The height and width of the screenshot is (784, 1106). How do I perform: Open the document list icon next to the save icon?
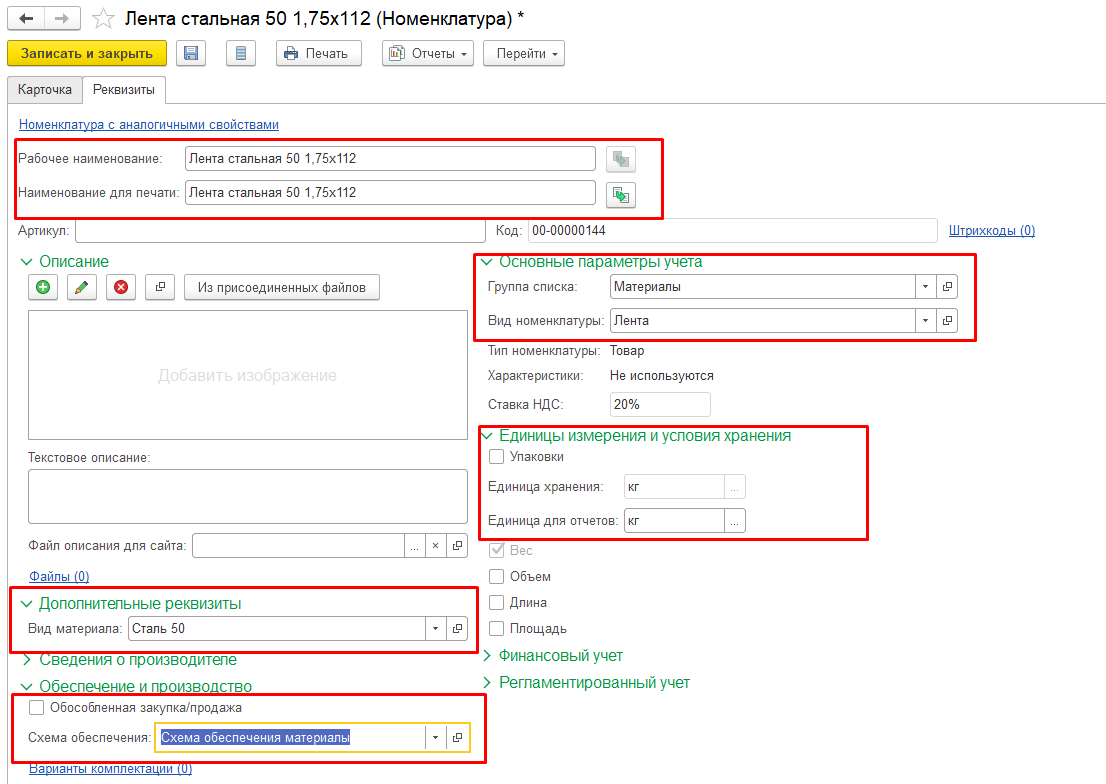pyautogui.click(x=241, y=53)
